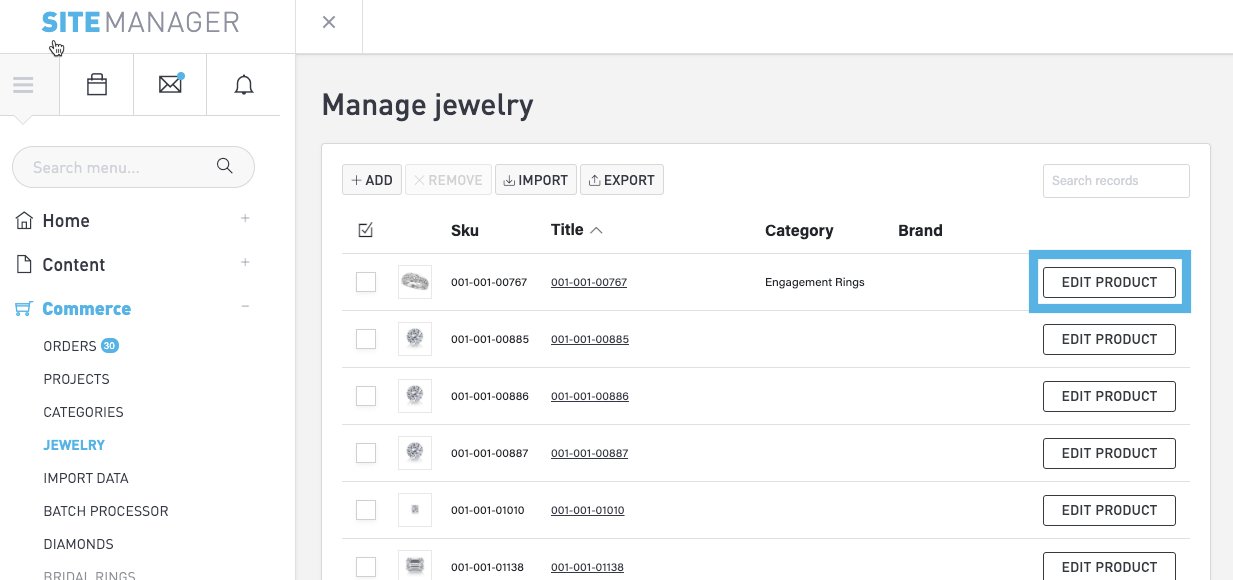Go to CATEGORIES menu item
The image size is (1233, 580).
(x=83, y=412)
